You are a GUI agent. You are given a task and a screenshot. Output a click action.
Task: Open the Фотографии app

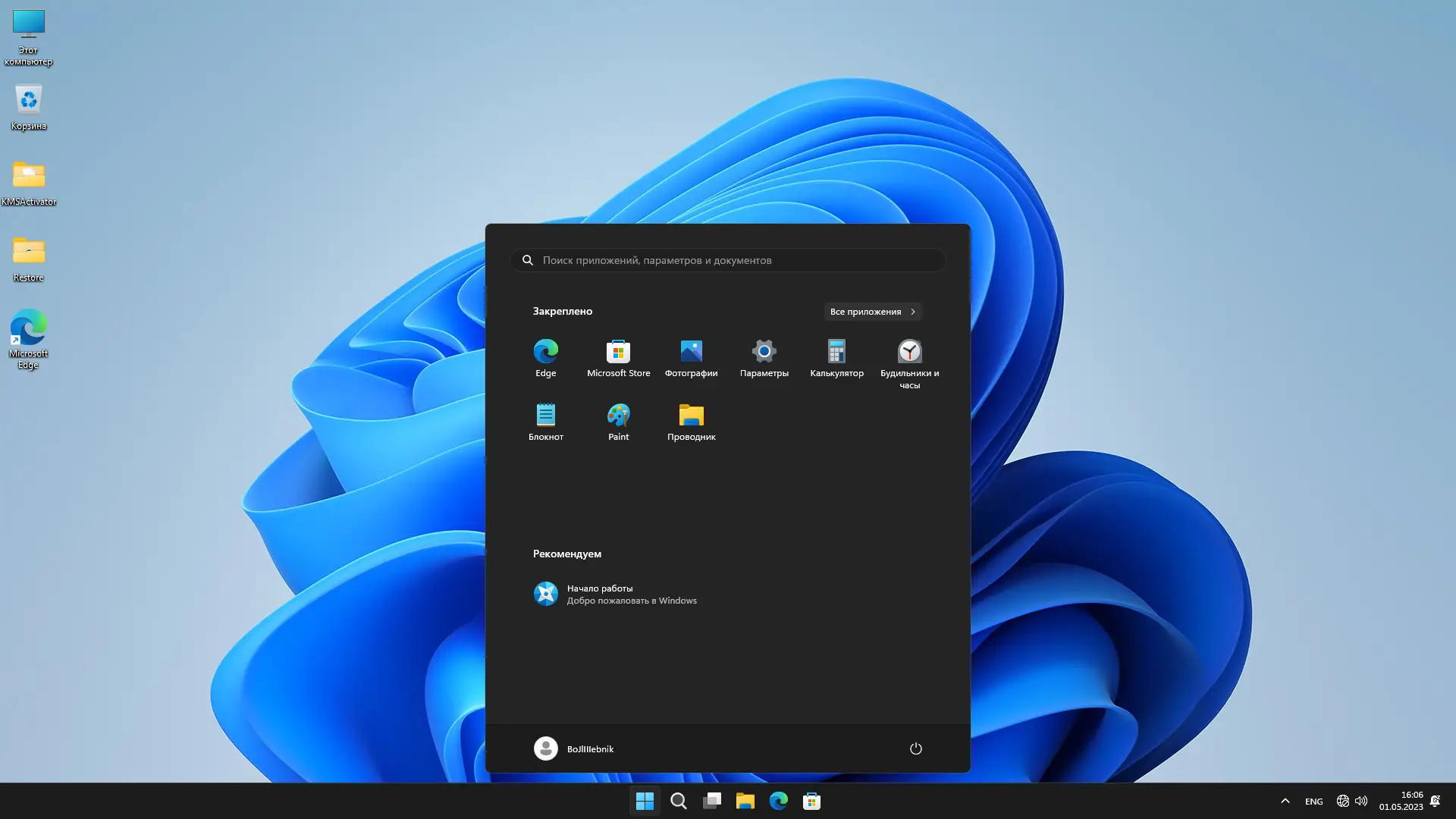pos(691,358)
